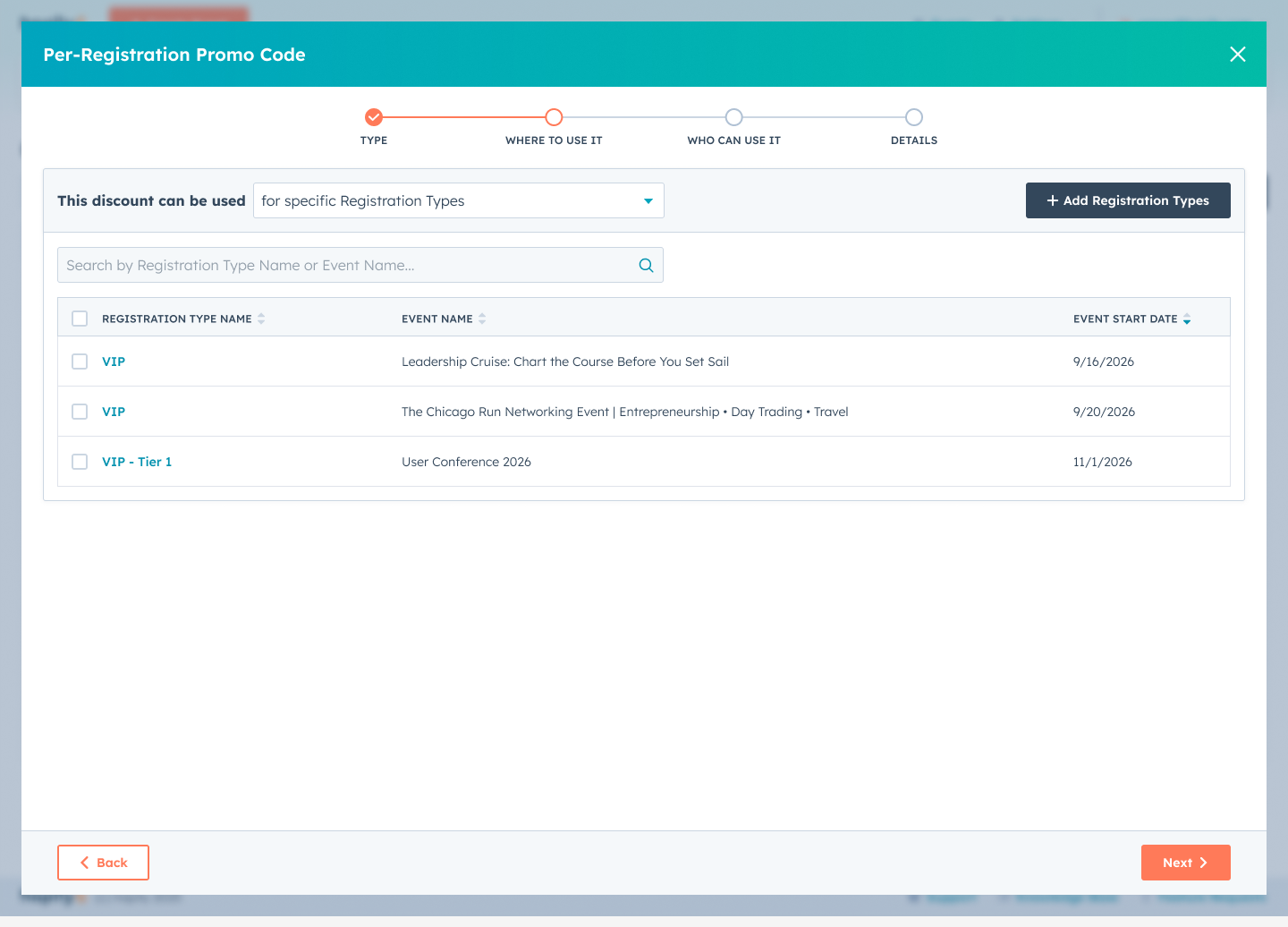Screen dimensions: 1288x927
Task: Click the WHERE TO USE IT step label
Action: 554,140
